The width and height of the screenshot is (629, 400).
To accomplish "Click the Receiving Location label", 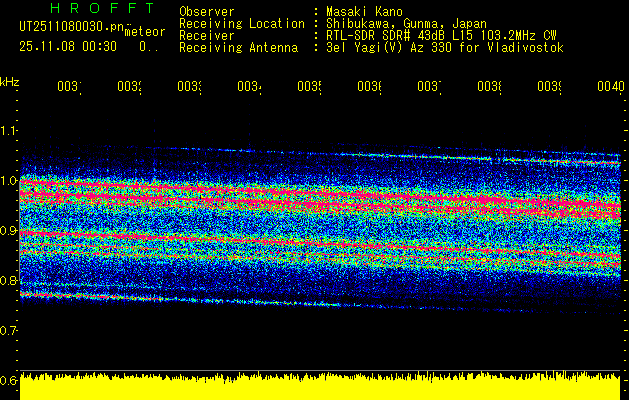I will (242, 24).
